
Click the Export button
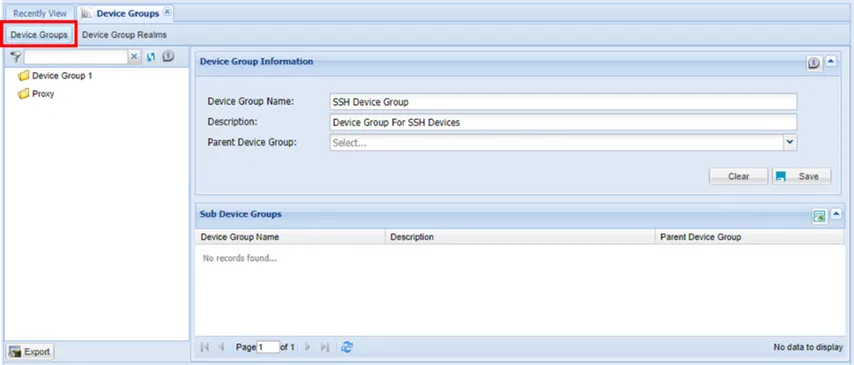coord(29,352)
